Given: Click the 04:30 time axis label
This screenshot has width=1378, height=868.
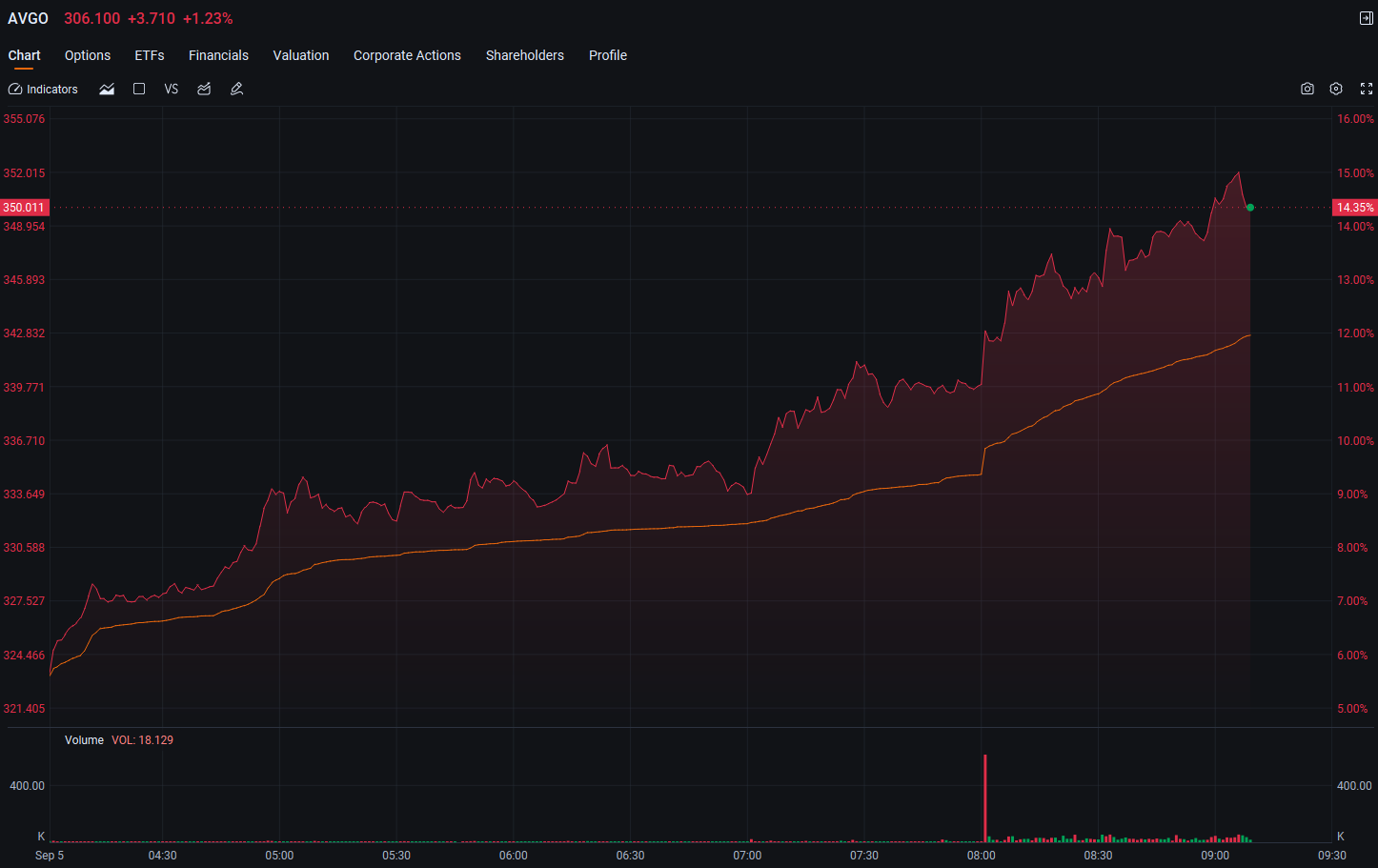Looking at the screenshot, I should (163, 856).
